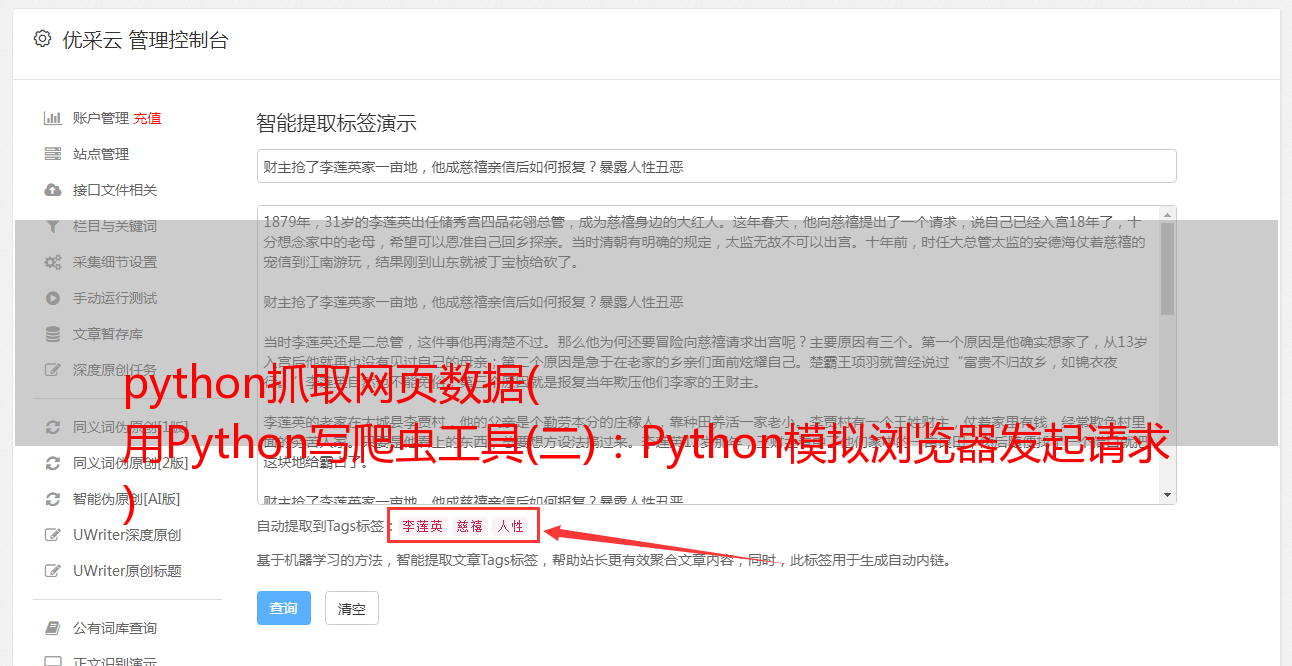Click the blue 查询 button

pos(284,608)
